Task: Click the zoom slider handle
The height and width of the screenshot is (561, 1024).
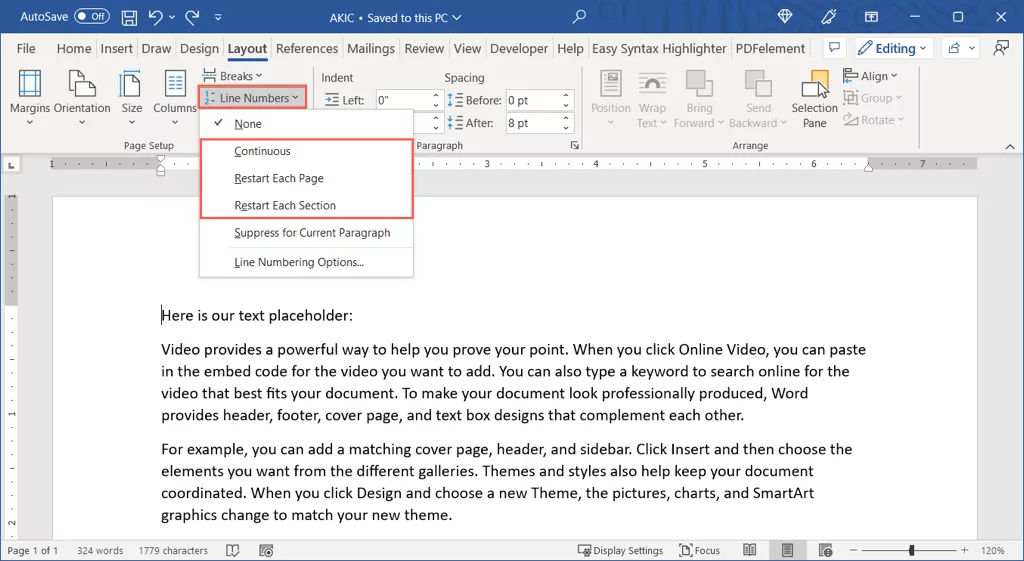Action: coord(912,551)
